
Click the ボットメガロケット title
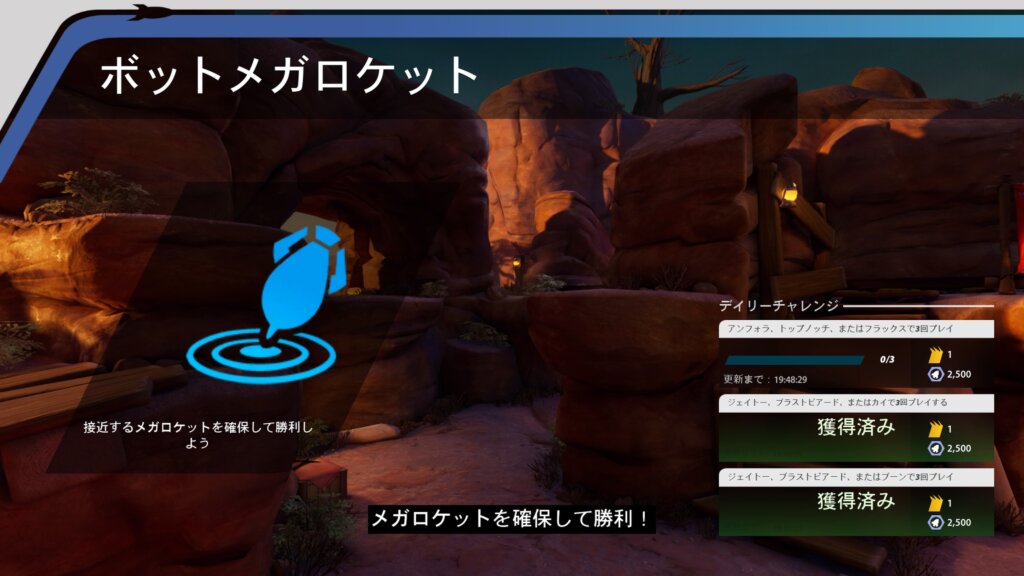pyautogui.click(x=289, y=74)
